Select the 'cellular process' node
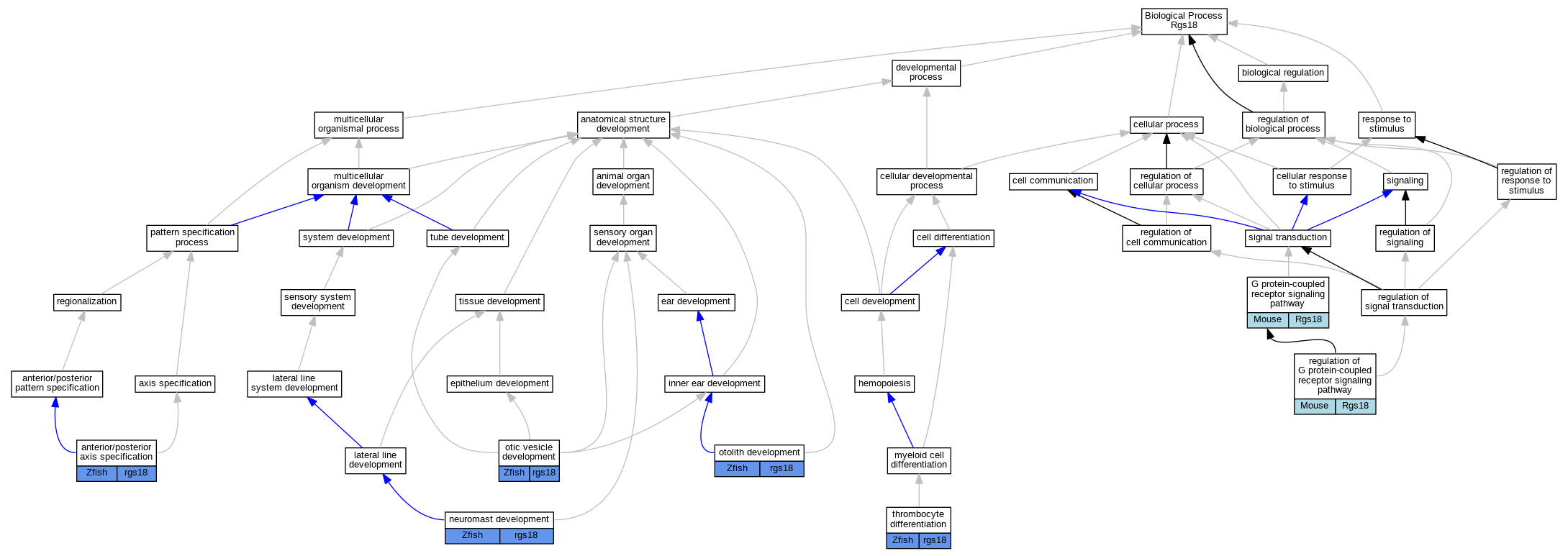The width and height of the screenshot is (1568, 556). tap(1166, 124)
